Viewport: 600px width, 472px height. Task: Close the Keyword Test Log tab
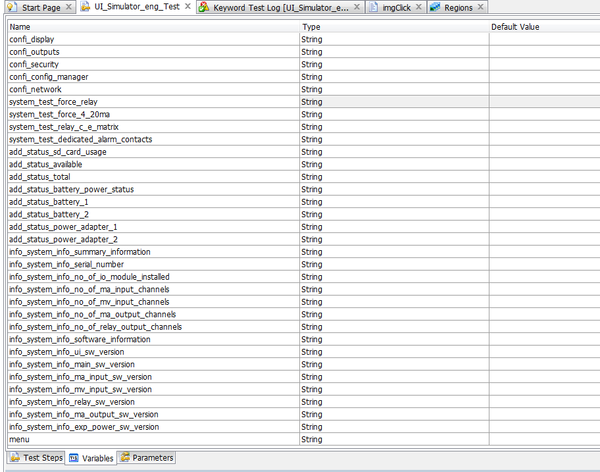coord(355,7)
